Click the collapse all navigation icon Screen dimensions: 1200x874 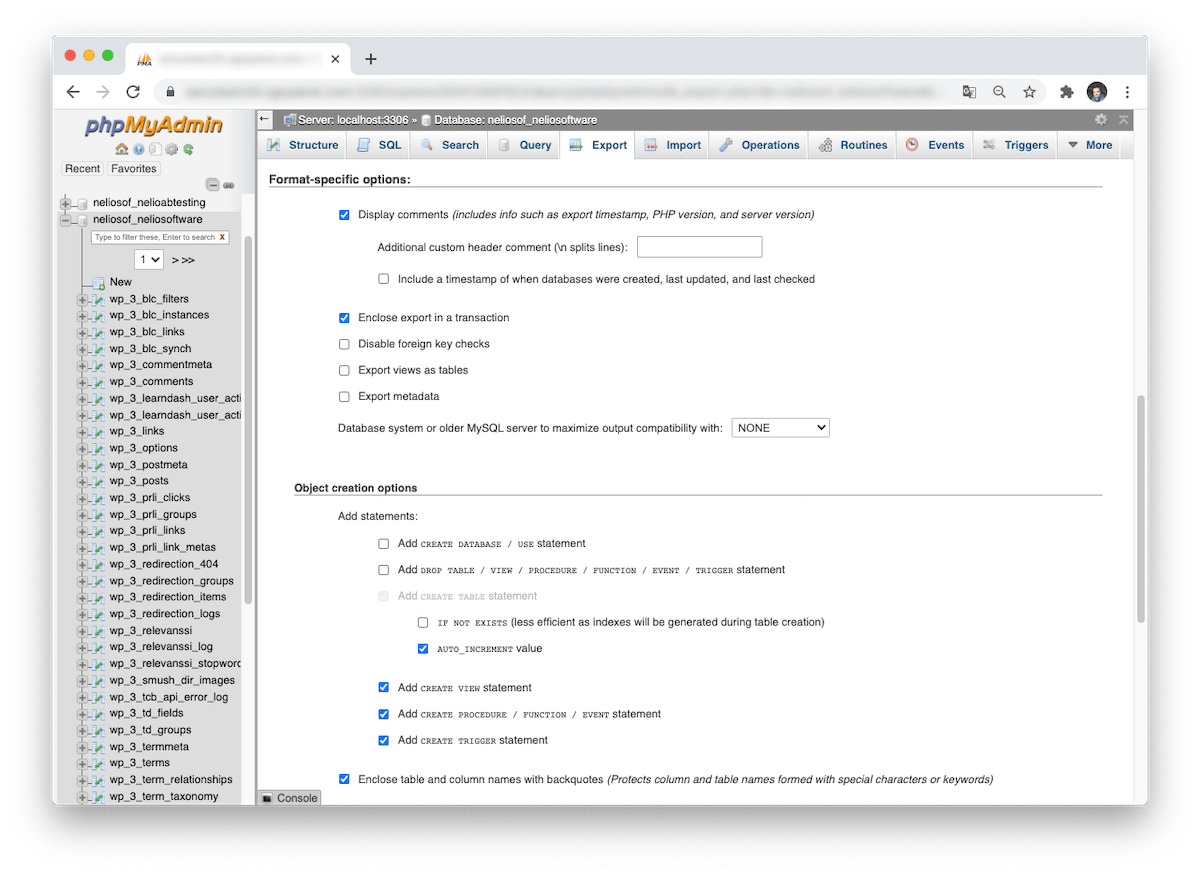212,185
